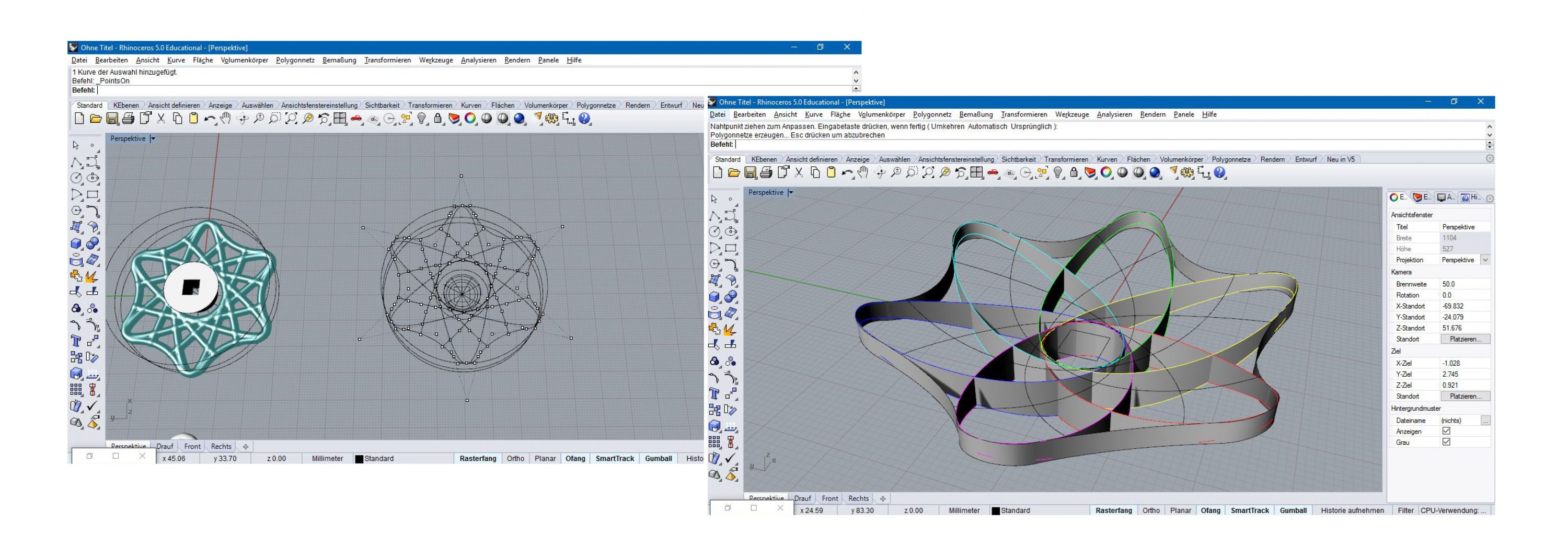
Task: Click the Explode tool in the left window sidebar
Action: 92,277
